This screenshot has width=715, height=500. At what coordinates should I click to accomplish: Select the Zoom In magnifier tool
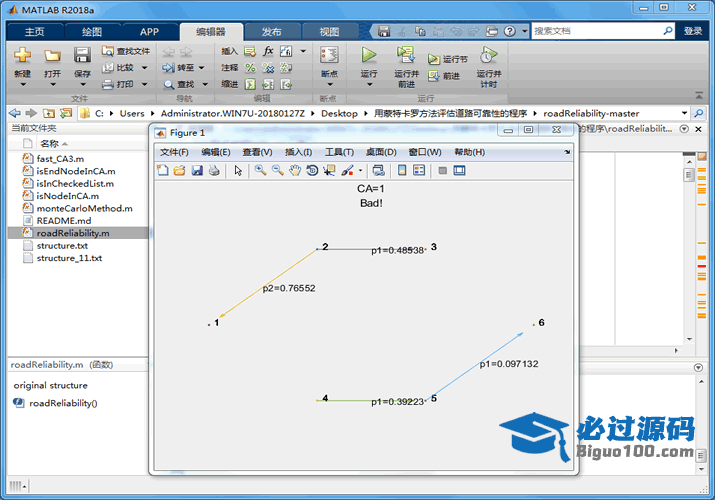tap(260, 170)
